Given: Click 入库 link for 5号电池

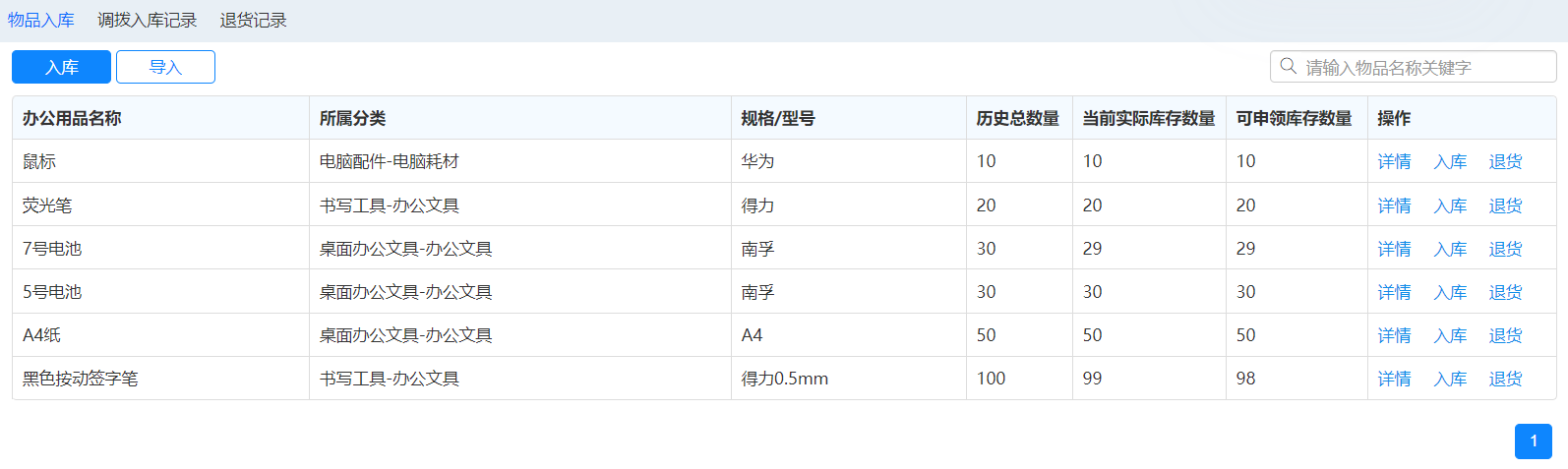Looking at the screenshot, I should coord(1450,292).
